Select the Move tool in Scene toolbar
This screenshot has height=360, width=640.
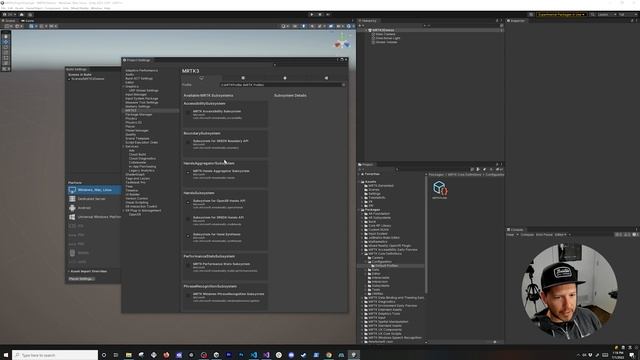pyautogui.click(x=6, y=42)
